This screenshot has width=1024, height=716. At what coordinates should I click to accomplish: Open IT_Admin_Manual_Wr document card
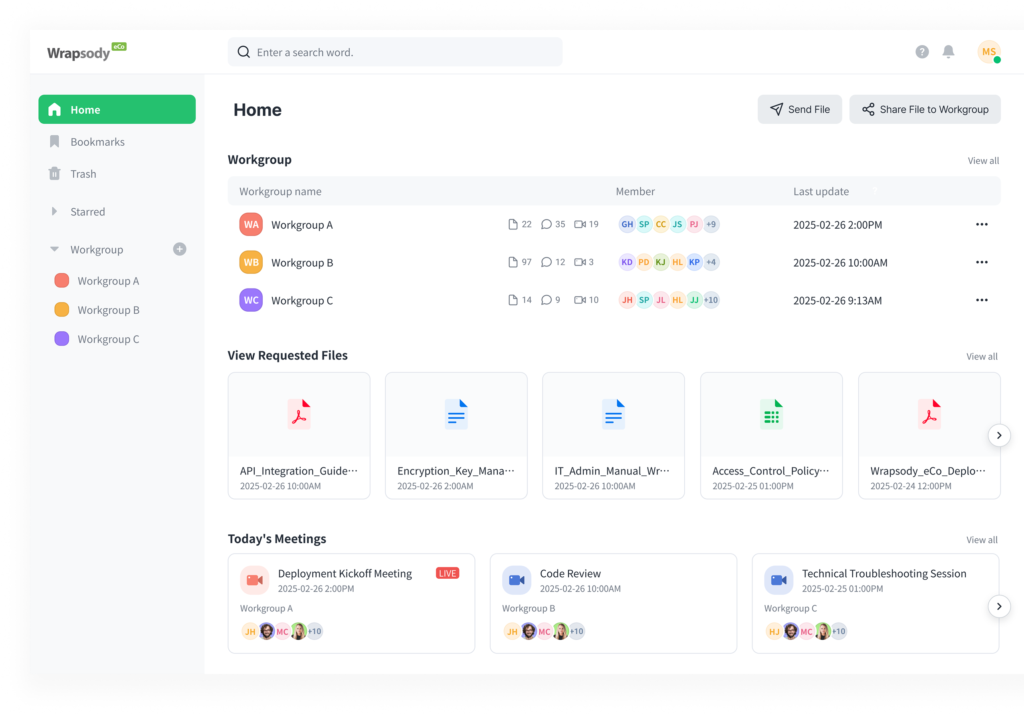pyautogui.click(x=614, y=436)
